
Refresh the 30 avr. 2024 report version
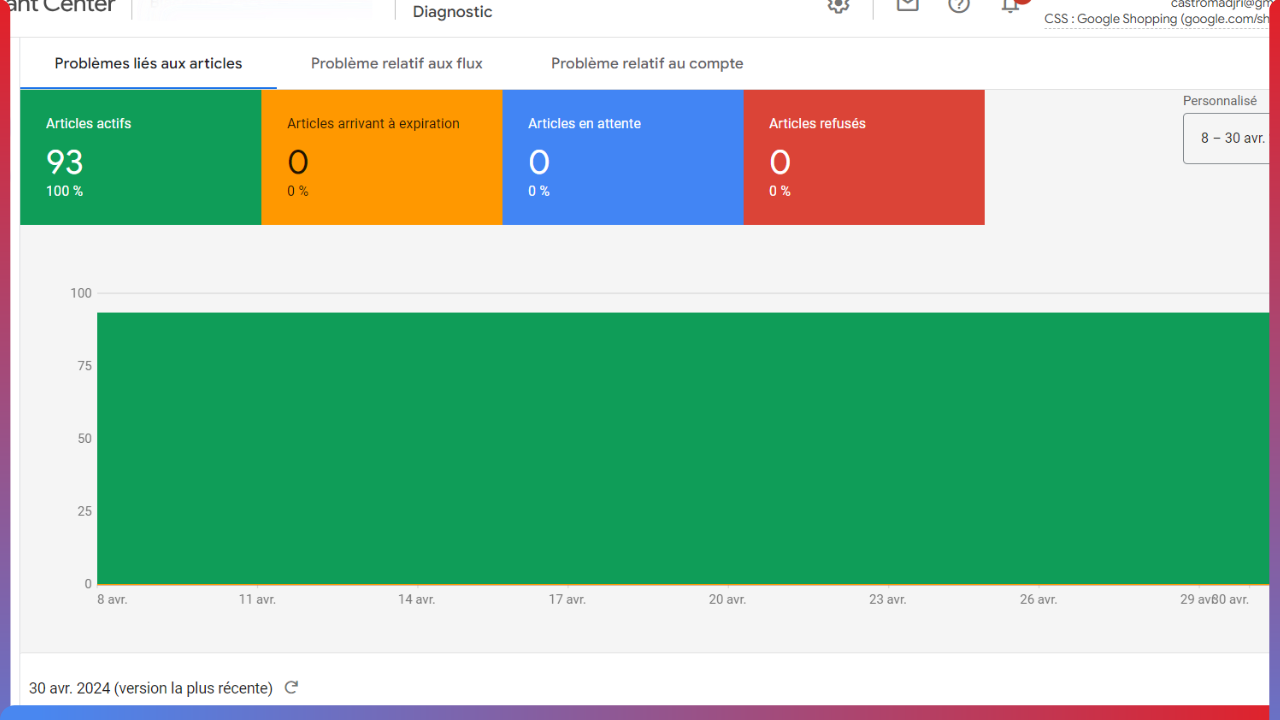coord(291,688)
